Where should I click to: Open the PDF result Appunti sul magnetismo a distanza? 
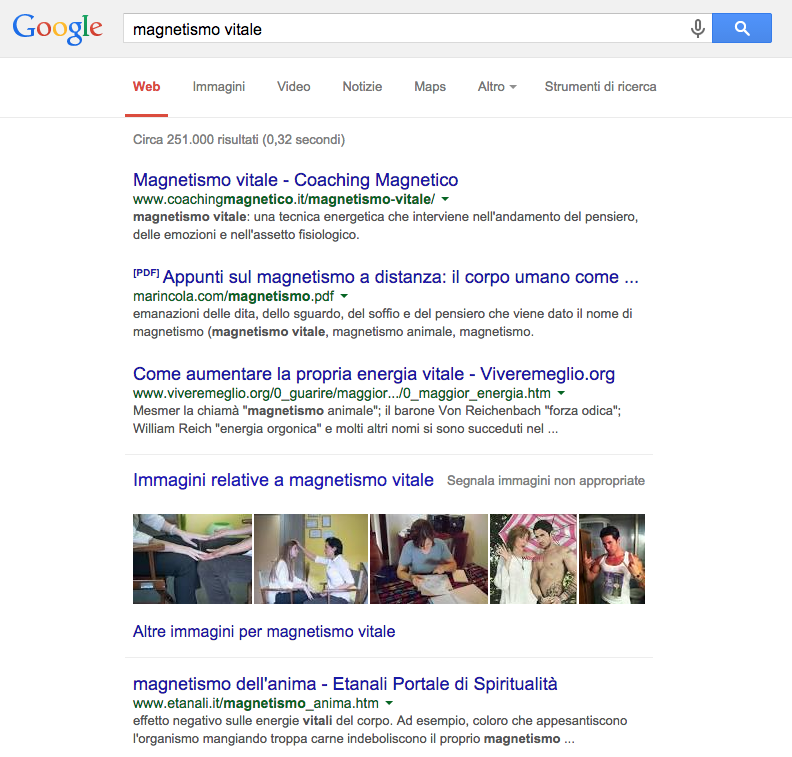click(x=401, y=277)
